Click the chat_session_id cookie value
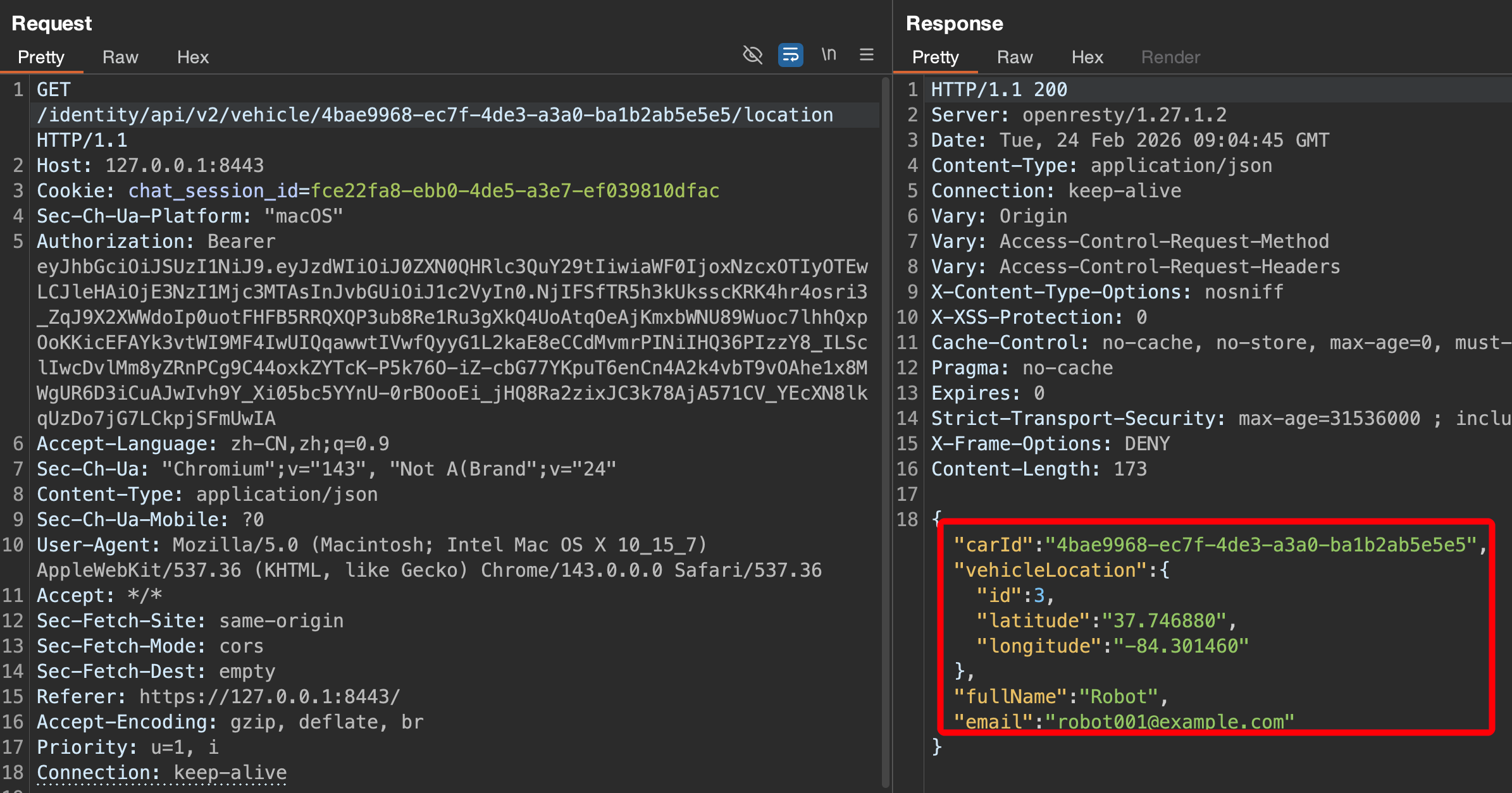Screen dimensions: 1512x793 click(x=514, y=191)
